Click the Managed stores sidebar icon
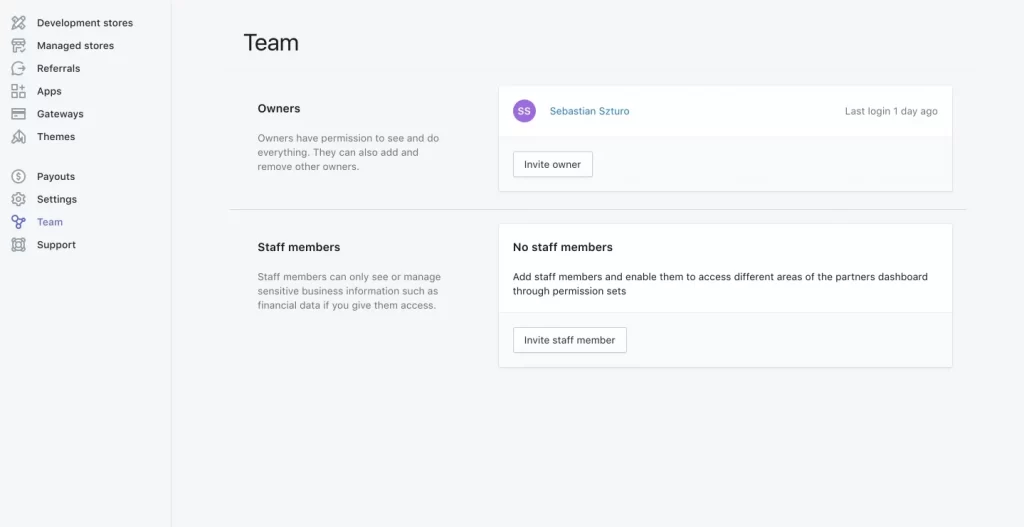The height and width of the screenshot is (527, 1024). tap(18, 46)
